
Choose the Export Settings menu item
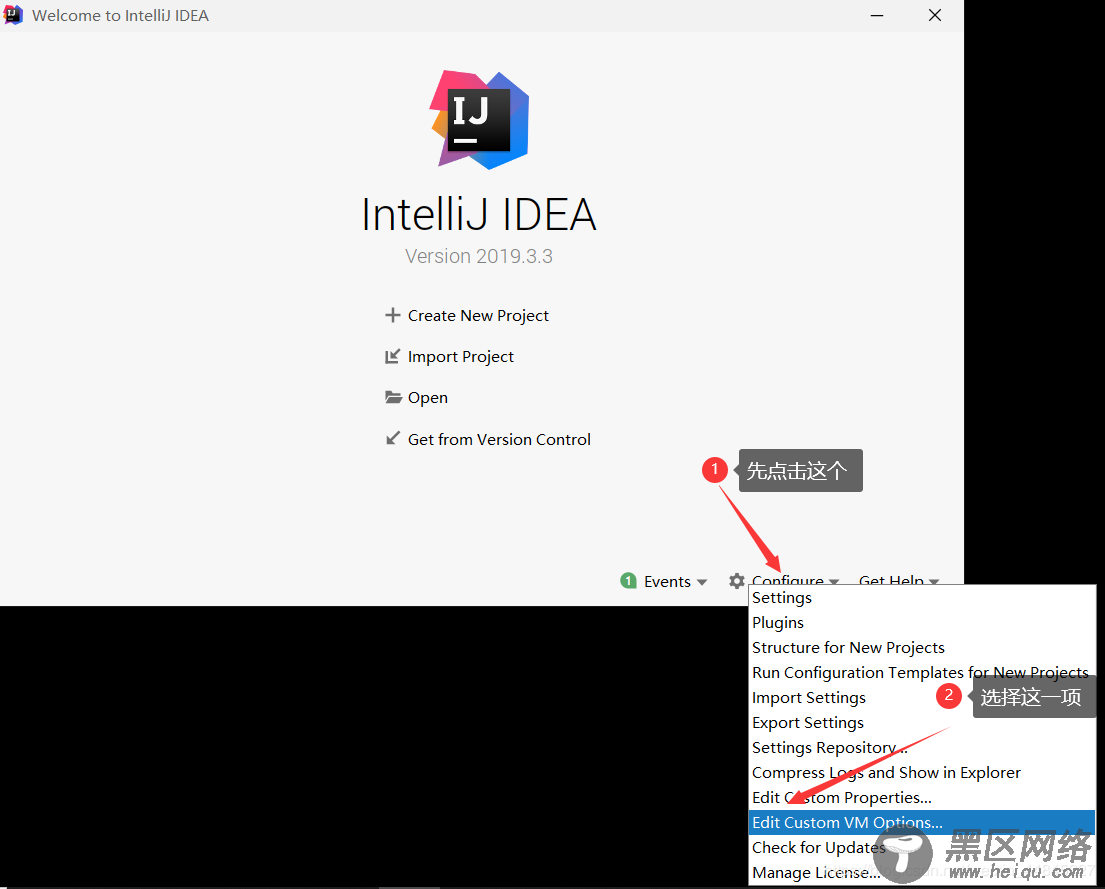coord(922,723)
